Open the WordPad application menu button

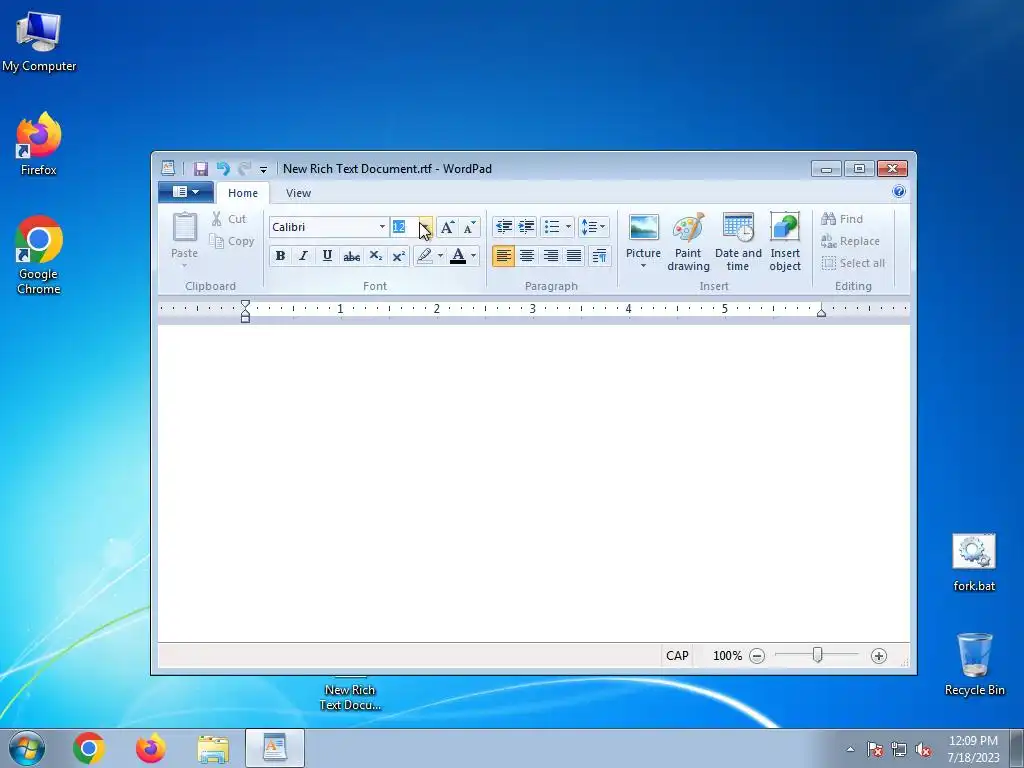186,192
